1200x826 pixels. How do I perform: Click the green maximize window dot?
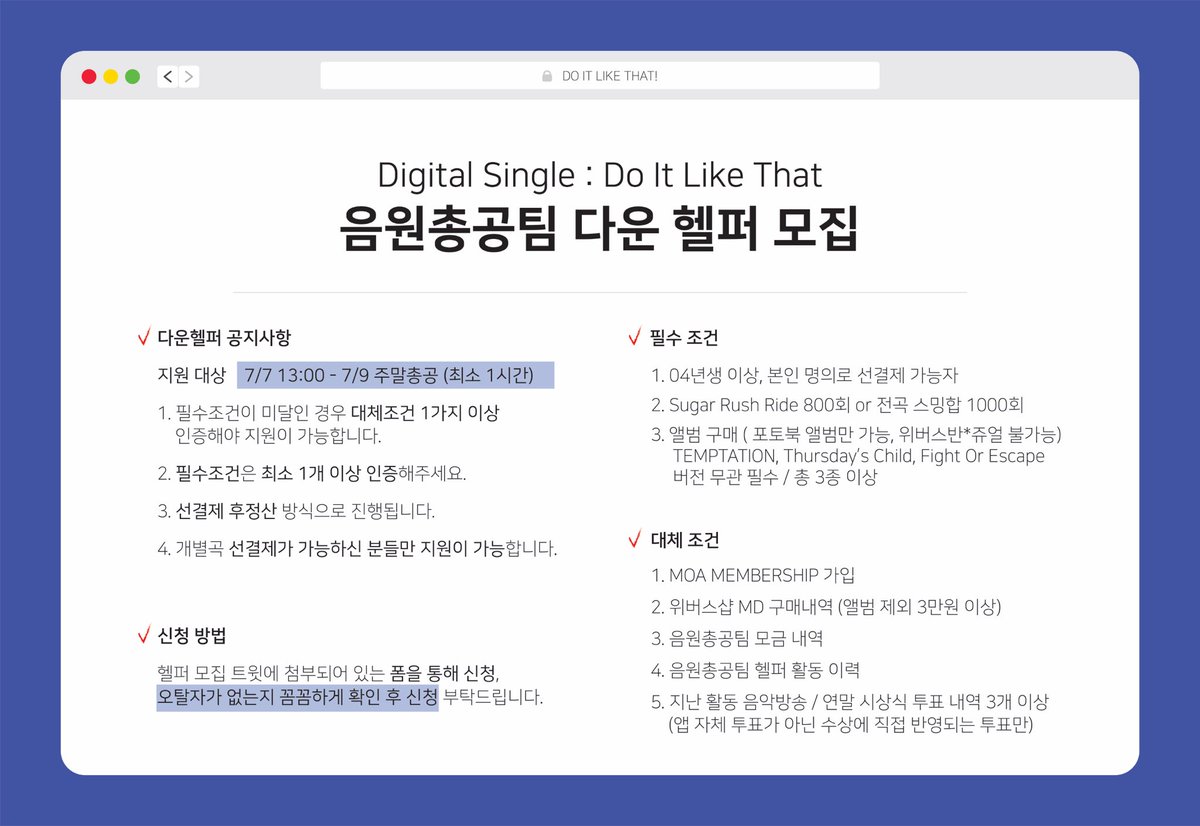[132, 76]
